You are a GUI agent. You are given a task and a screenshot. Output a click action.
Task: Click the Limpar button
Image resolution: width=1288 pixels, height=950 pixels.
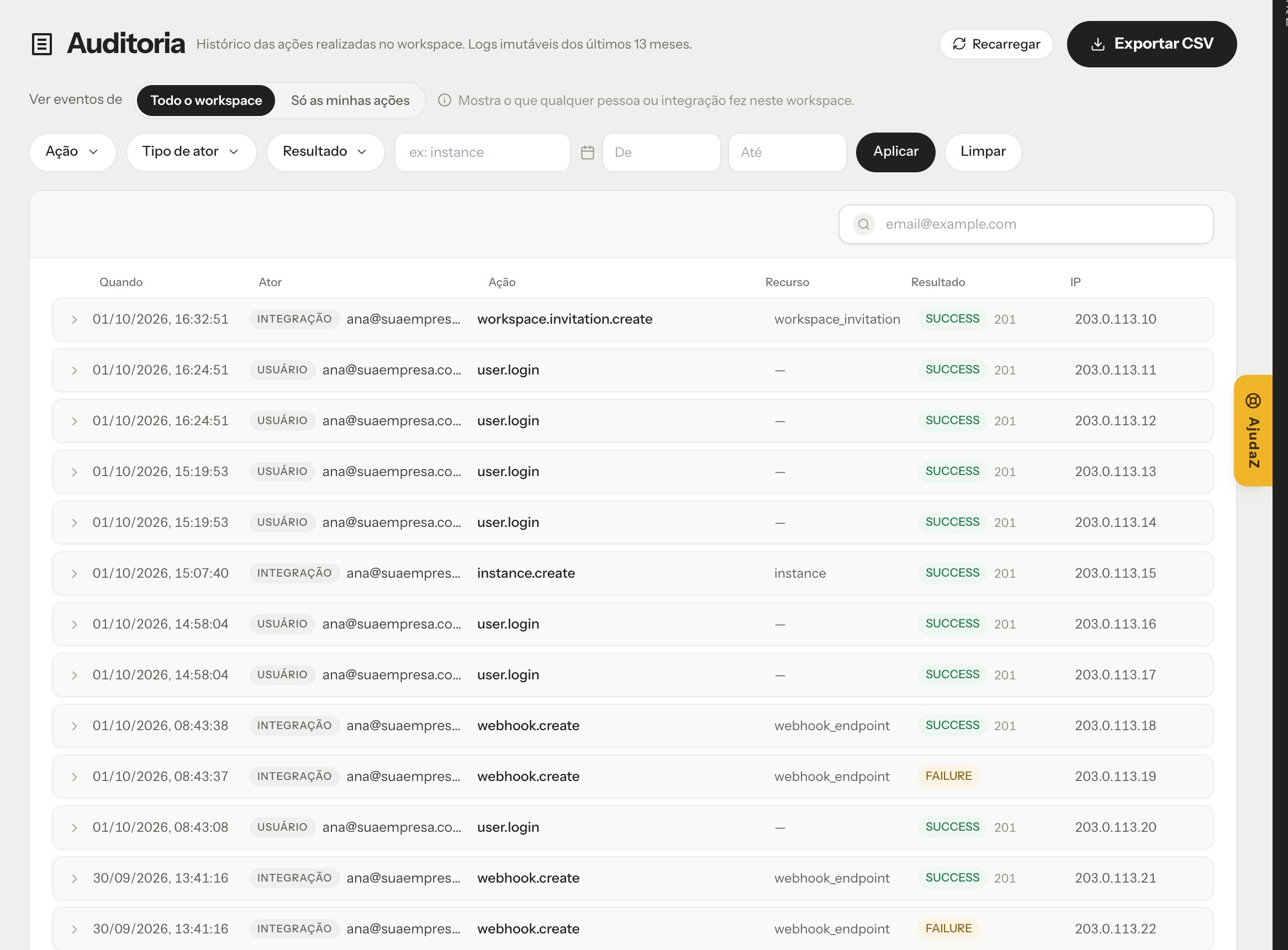(x=983, y=152)
